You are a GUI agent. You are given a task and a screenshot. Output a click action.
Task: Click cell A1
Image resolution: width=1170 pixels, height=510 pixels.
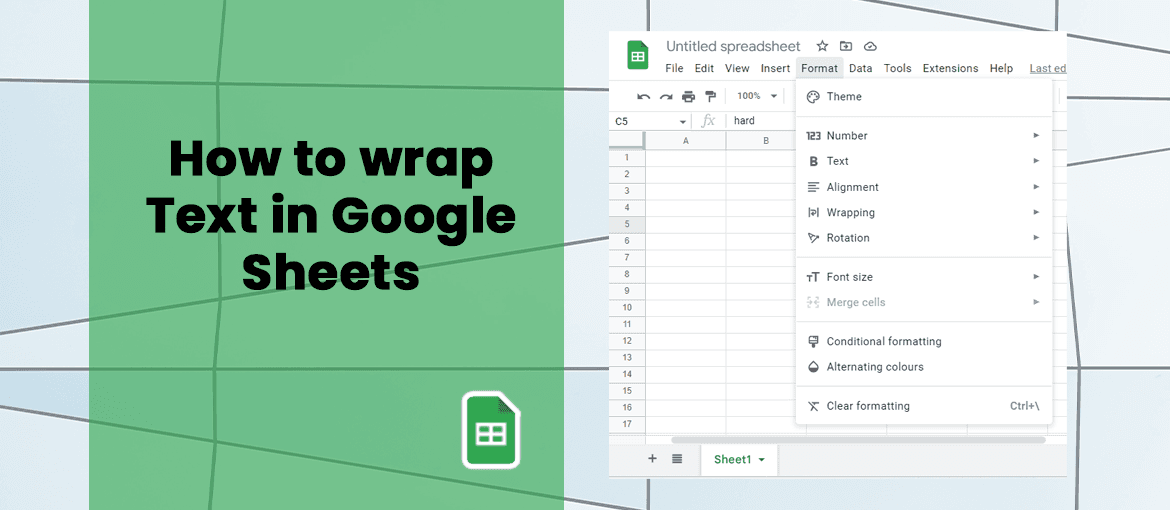[686, 158]
